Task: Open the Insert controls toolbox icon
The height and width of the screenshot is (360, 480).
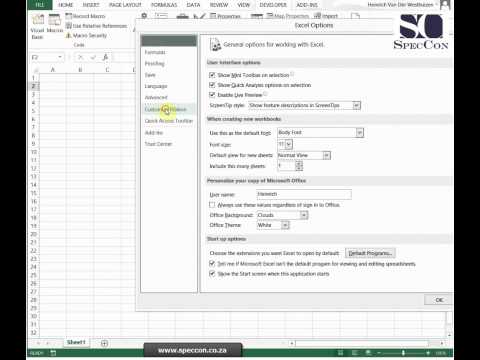Action: coord(182,16)
